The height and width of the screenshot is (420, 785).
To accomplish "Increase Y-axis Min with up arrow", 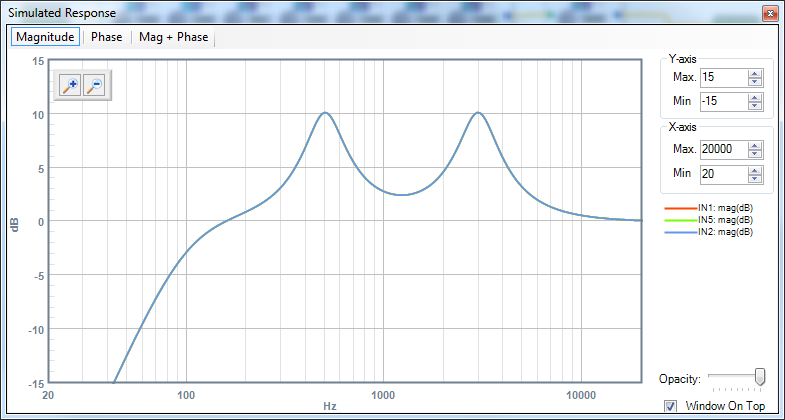I will 755,97.
